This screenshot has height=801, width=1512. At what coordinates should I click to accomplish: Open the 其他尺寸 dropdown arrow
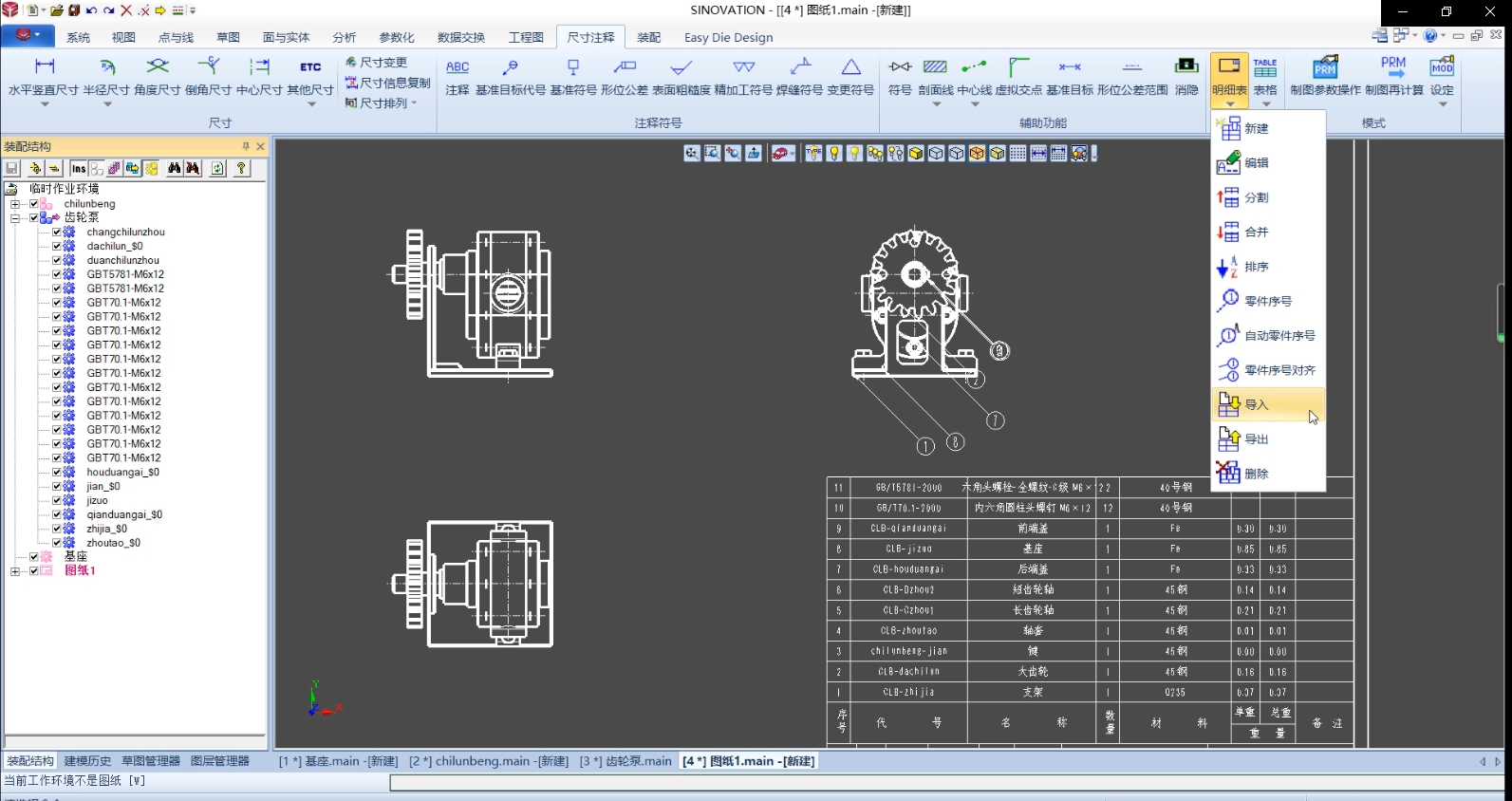pos(310,104)
